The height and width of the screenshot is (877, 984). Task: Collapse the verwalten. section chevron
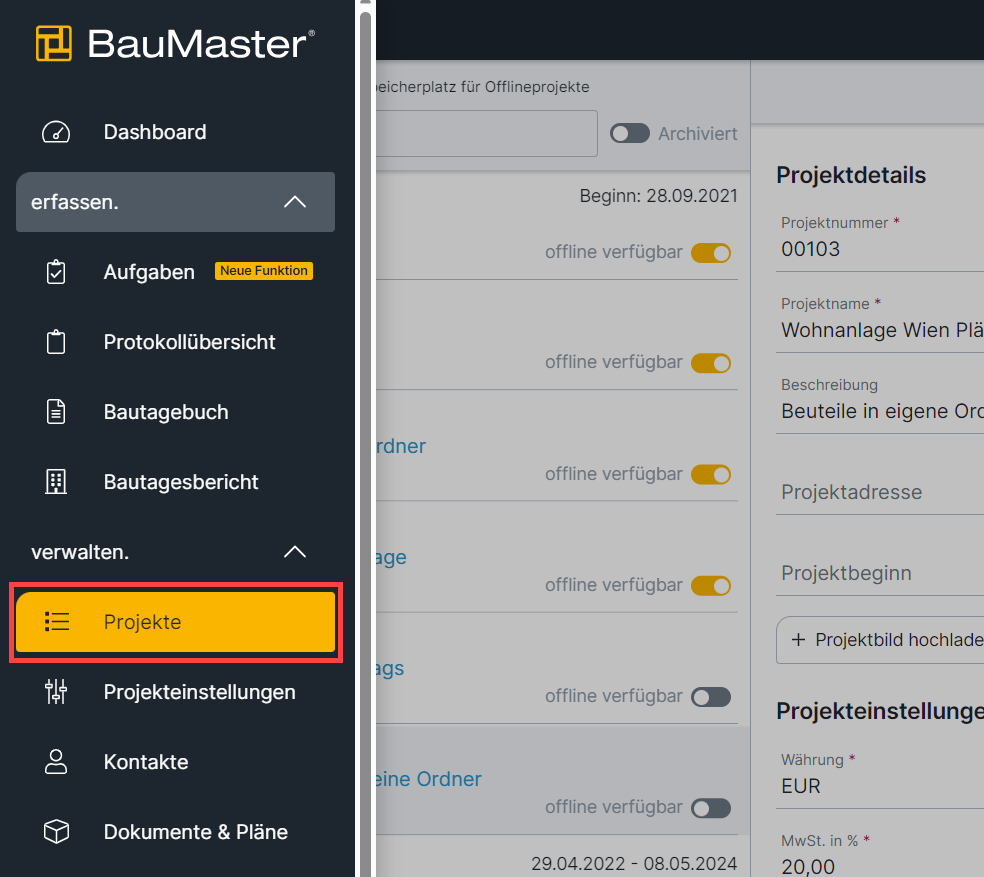pos(294,552)
